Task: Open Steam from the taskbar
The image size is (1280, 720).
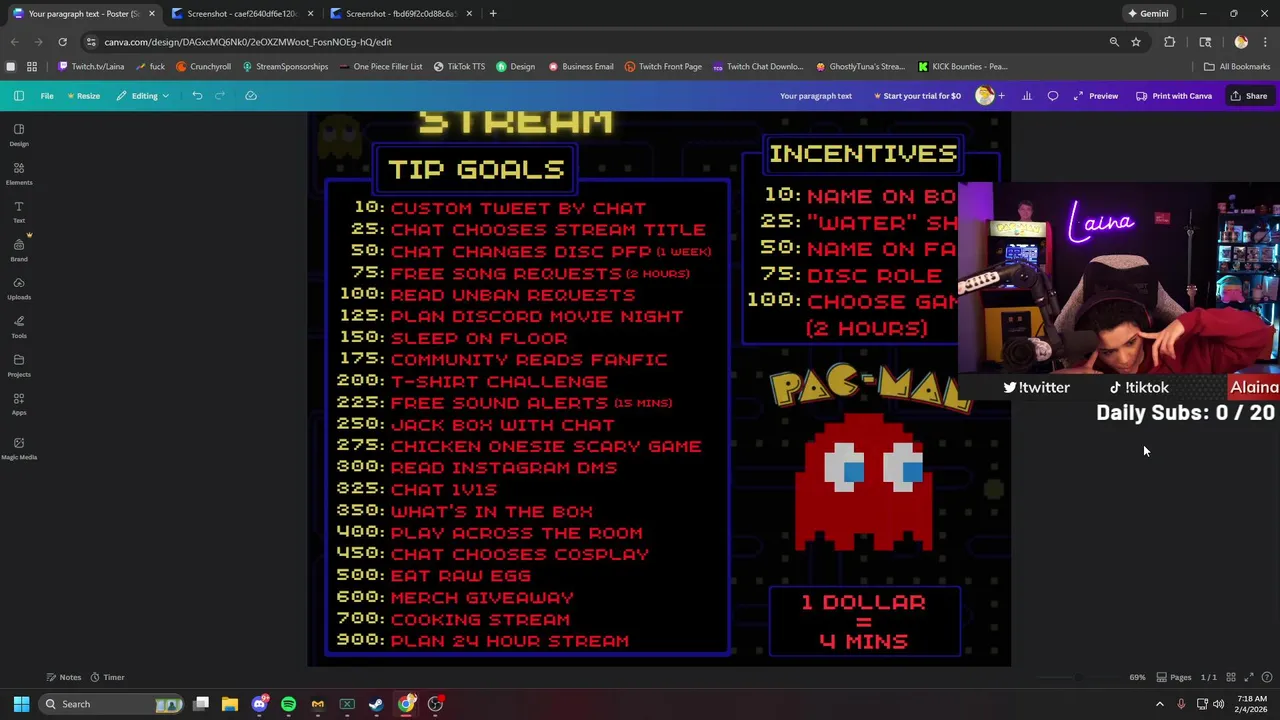Action: pos(376,704)
